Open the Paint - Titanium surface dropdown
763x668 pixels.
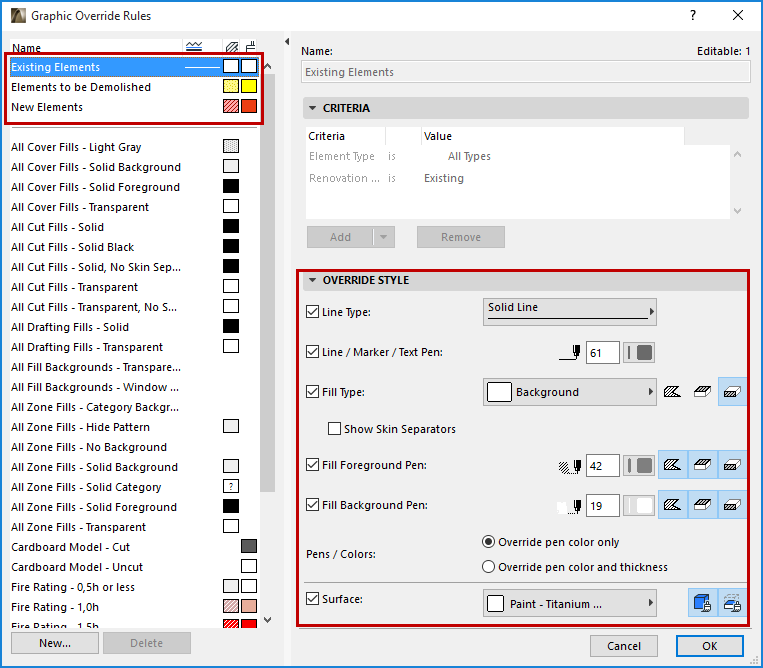(x=570, y=603)
